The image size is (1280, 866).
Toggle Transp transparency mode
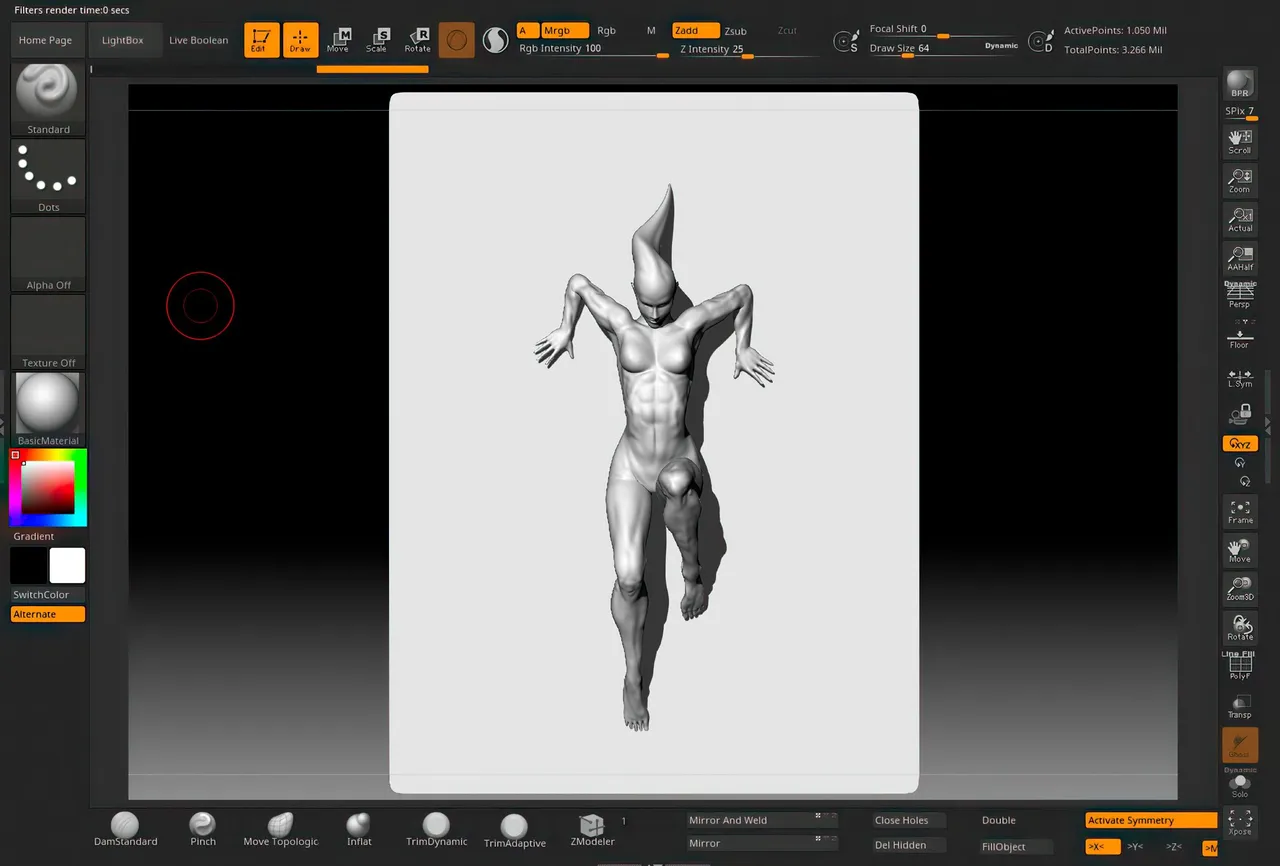[x=1240, y=707]
